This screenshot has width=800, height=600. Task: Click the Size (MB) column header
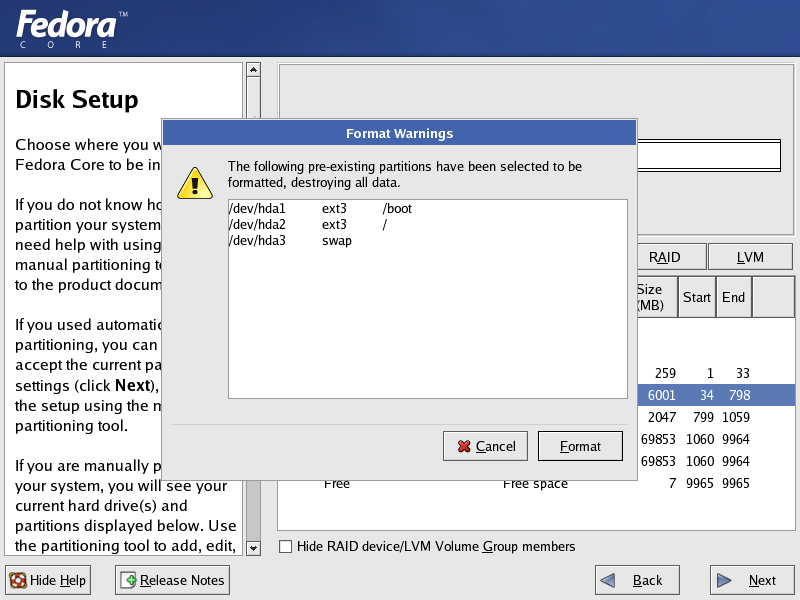point(657,297)
